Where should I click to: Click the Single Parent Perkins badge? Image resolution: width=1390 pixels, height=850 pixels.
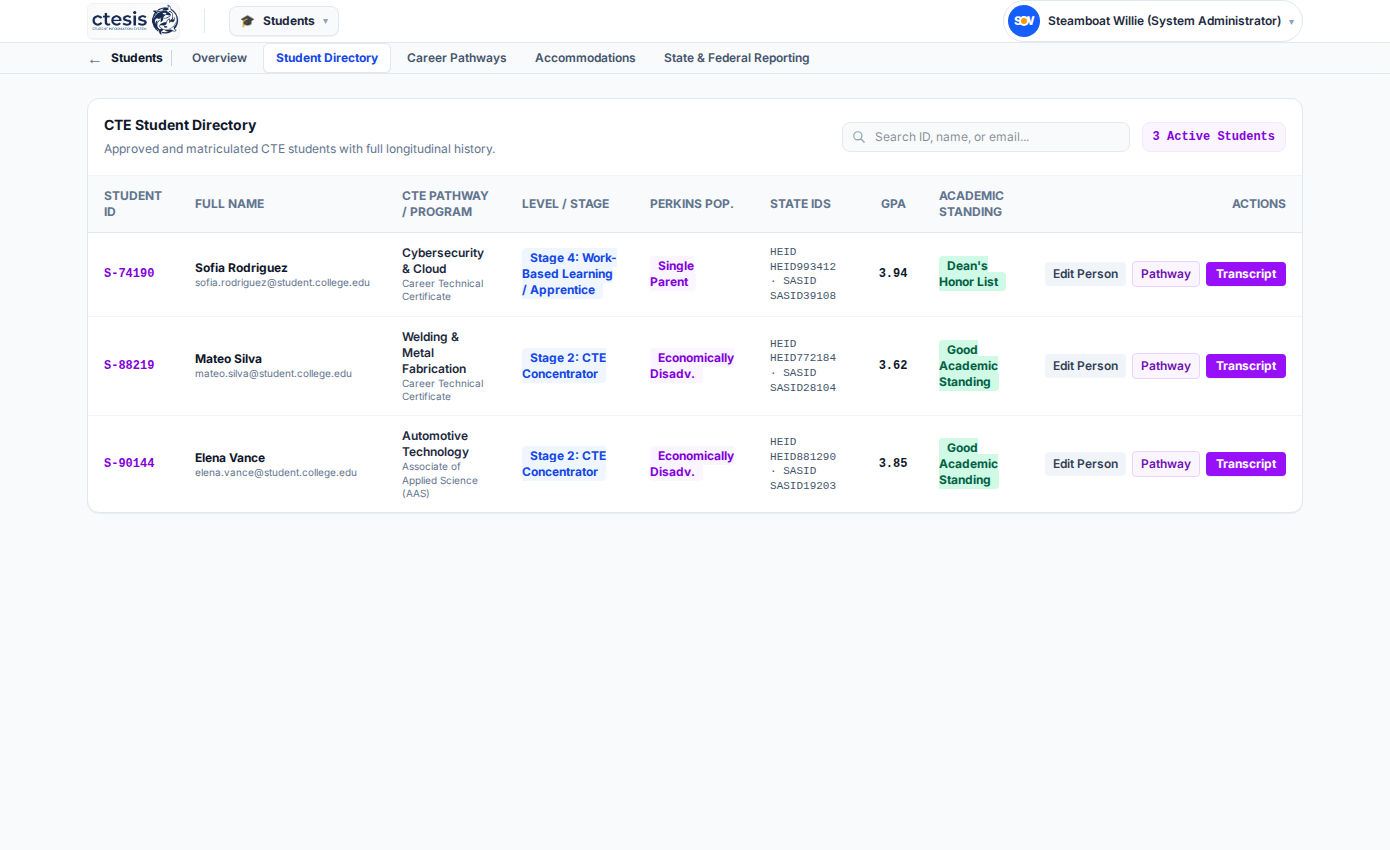point(674,274)
